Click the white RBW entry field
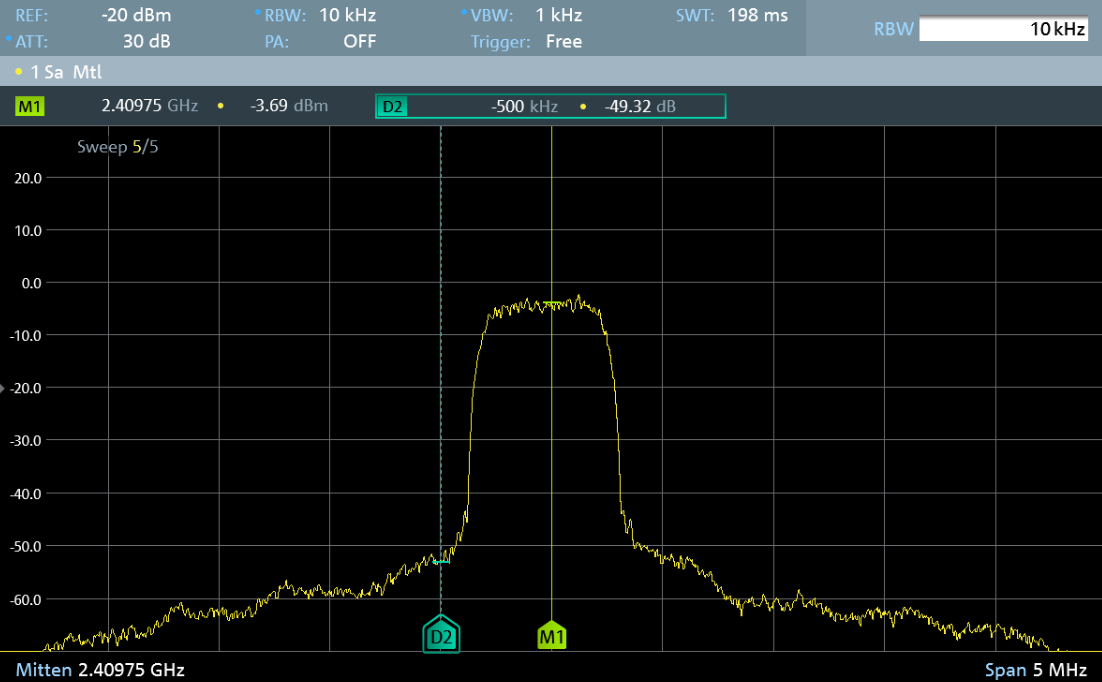 [1003, 29]
